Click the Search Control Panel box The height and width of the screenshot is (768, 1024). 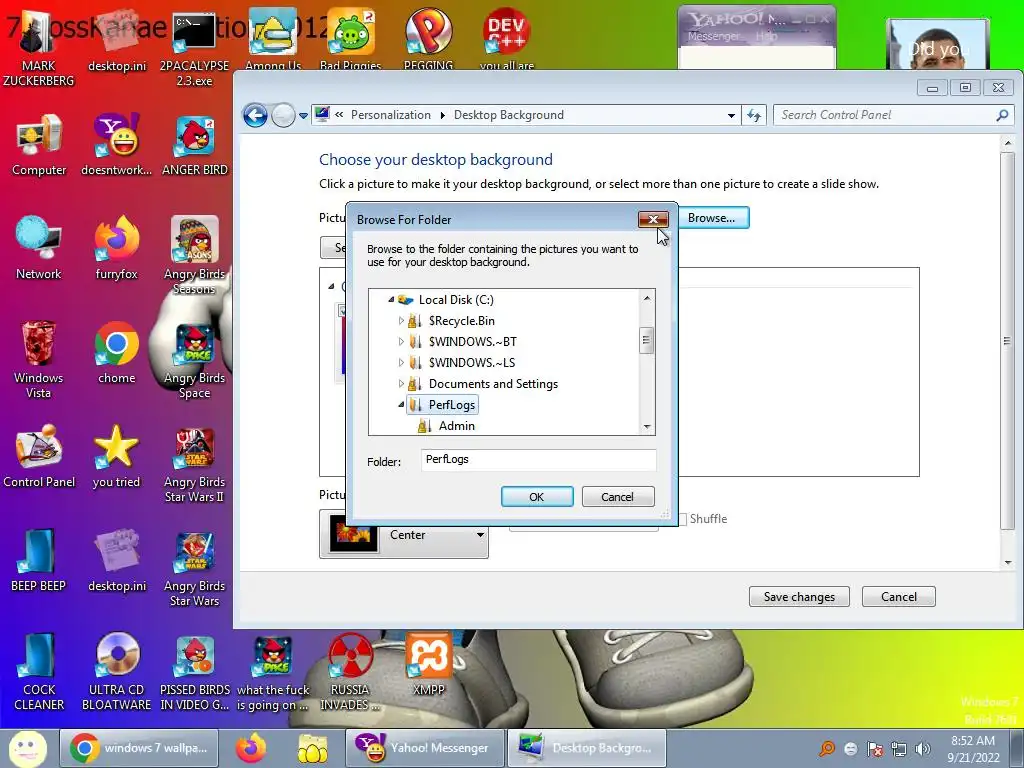click(x=893, y=115)
